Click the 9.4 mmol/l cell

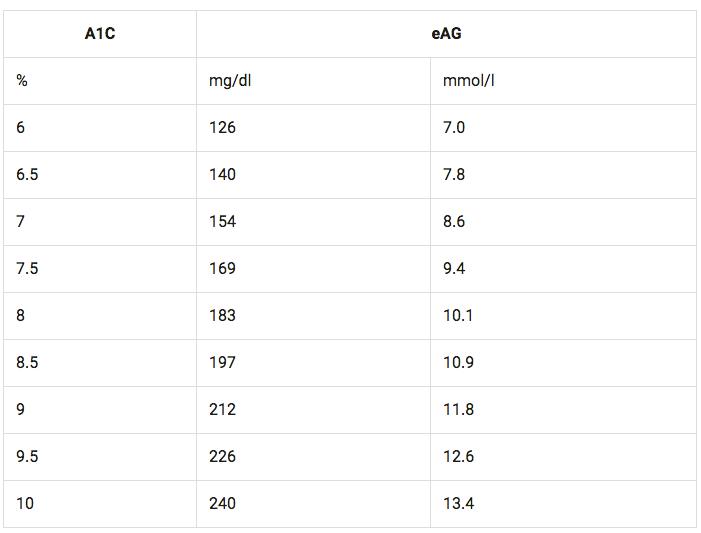pos(454,269)
